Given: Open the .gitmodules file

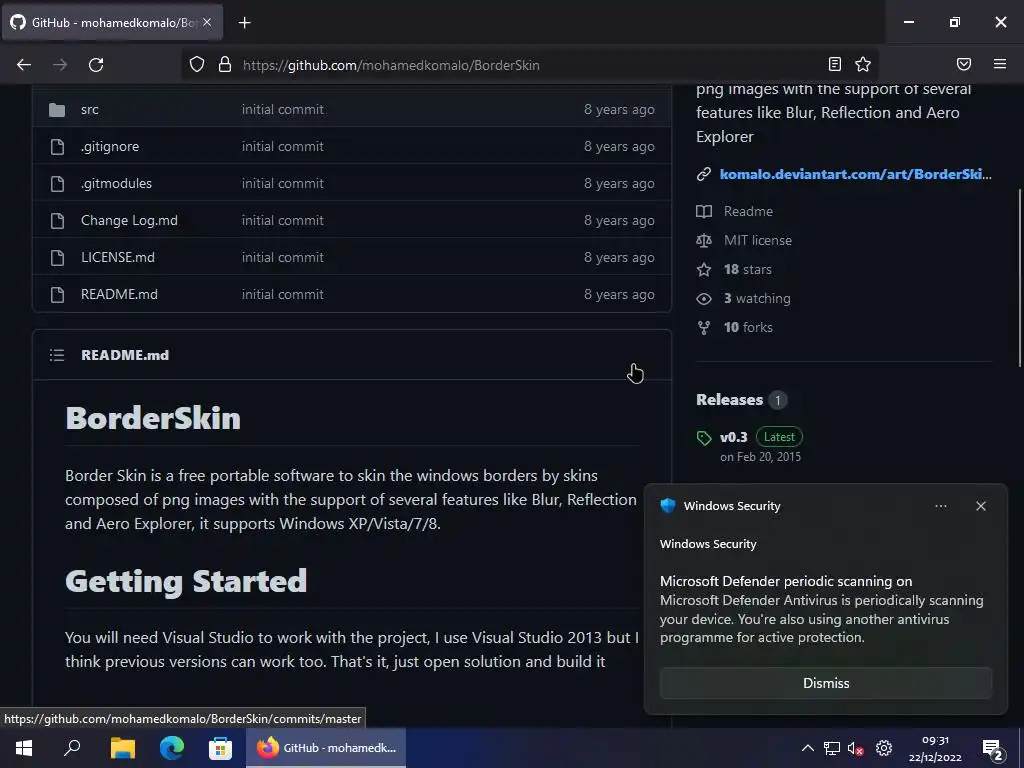Looking at the screenshot, I should click(x=116, y=184).
